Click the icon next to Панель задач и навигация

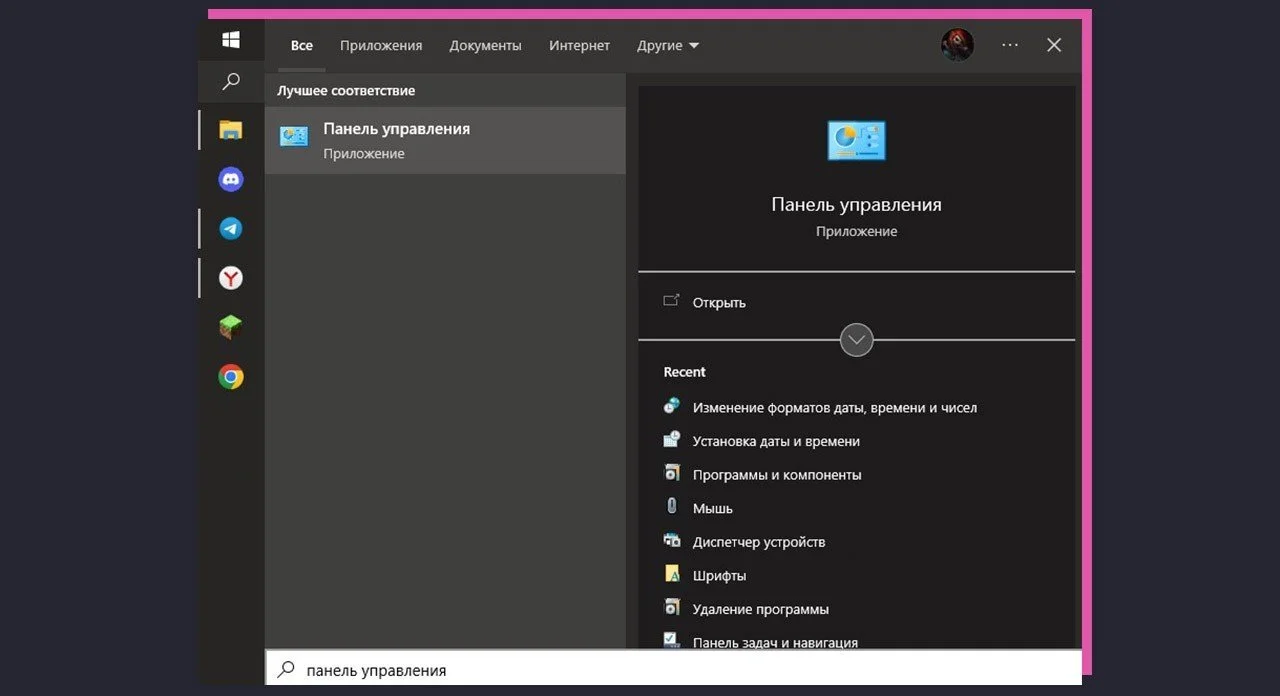(x=672, y=639)
